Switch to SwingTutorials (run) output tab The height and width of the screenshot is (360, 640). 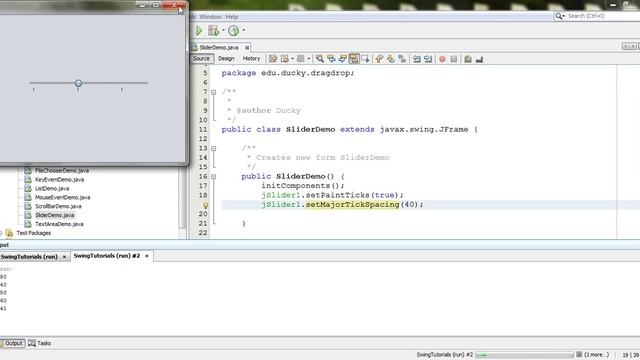29,257
